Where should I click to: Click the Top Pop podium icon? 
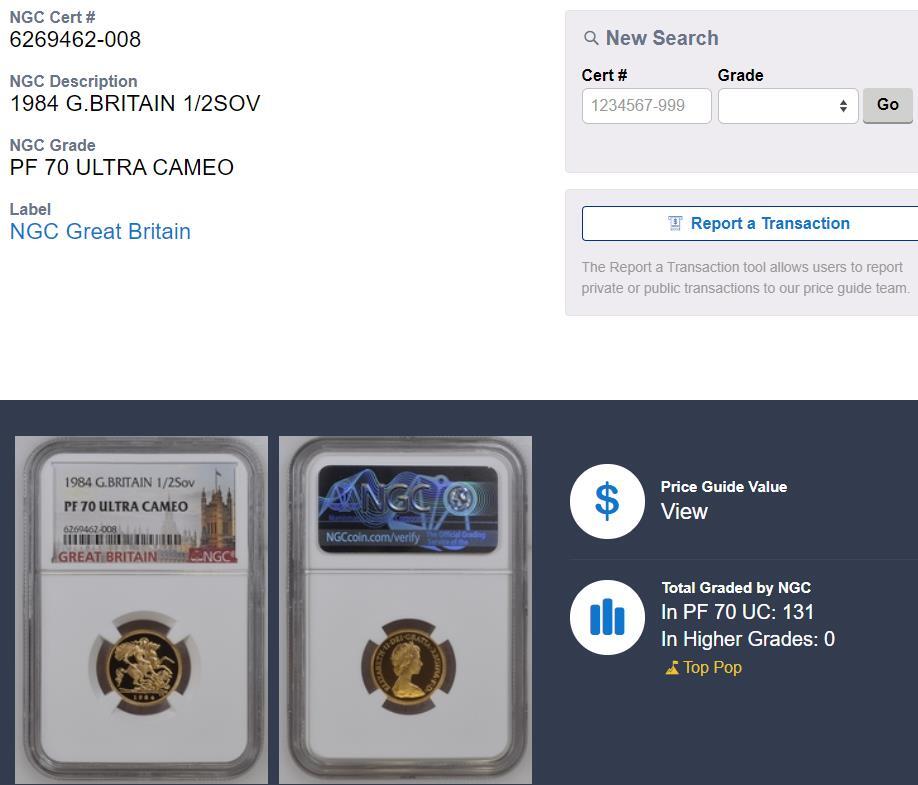672,667
